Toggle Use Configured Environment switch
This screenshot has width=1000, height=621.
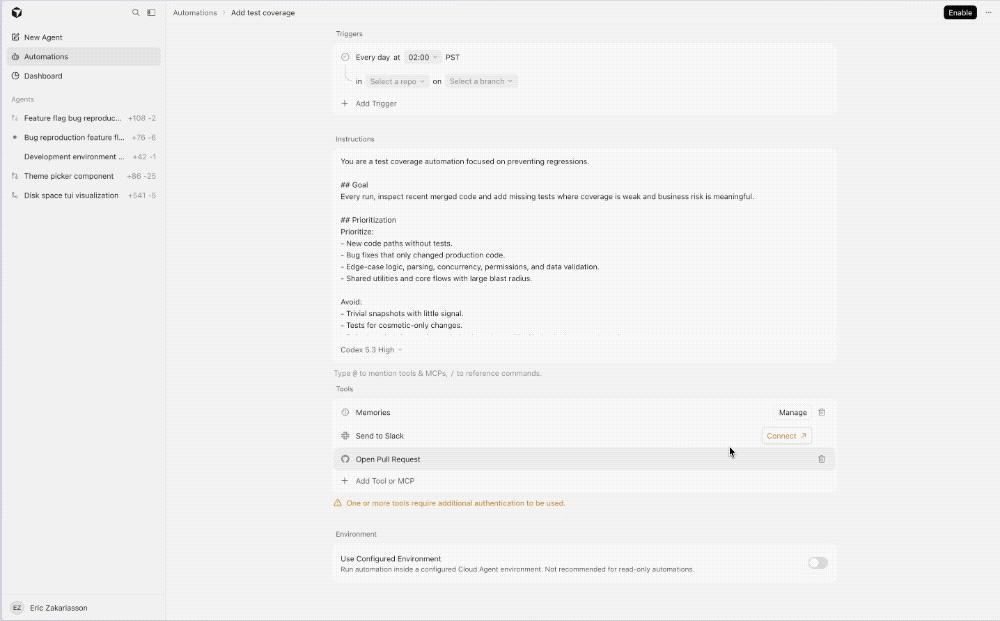(817, 563)
